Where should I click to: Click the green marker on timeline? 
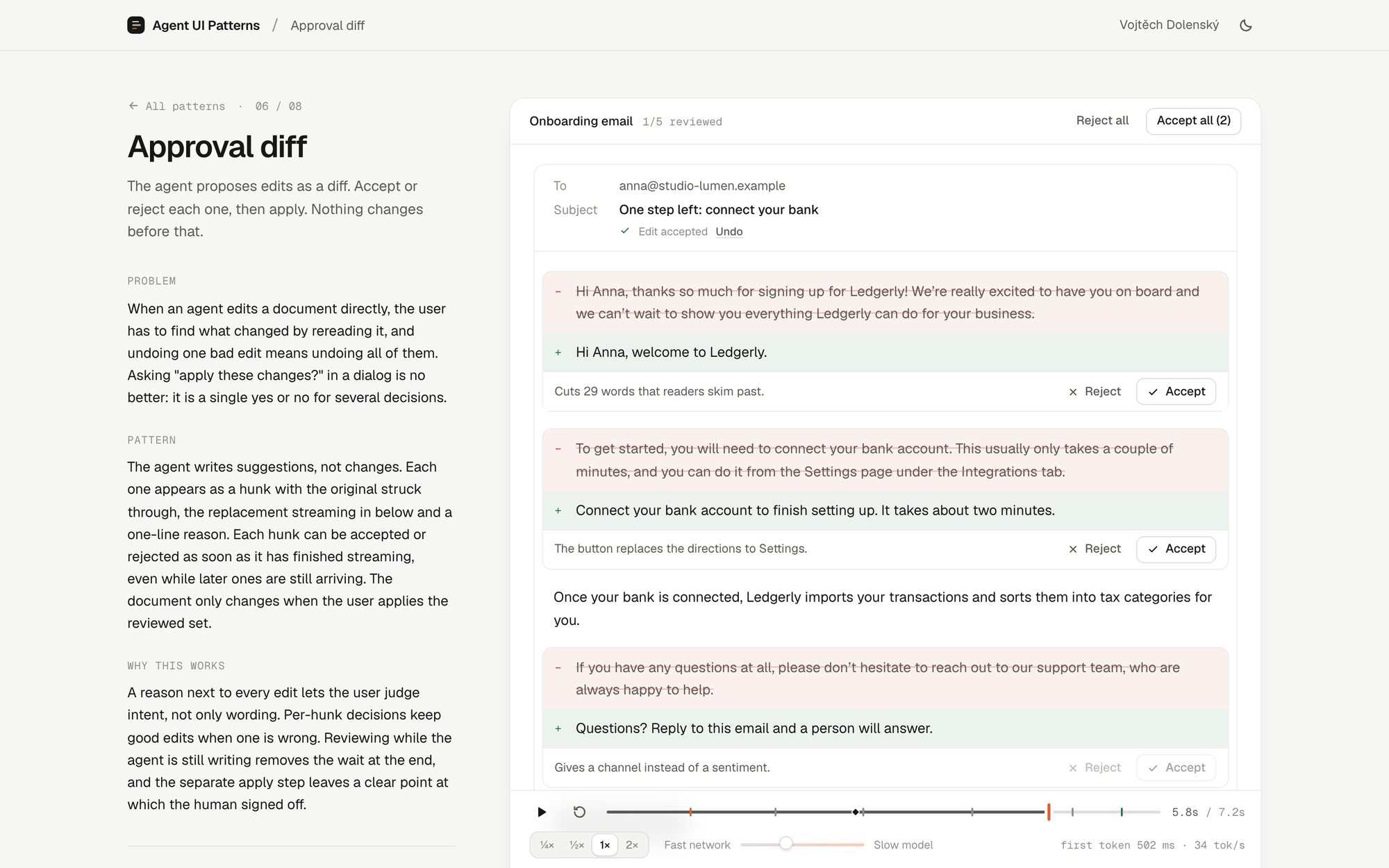(x=1122, y=812)
